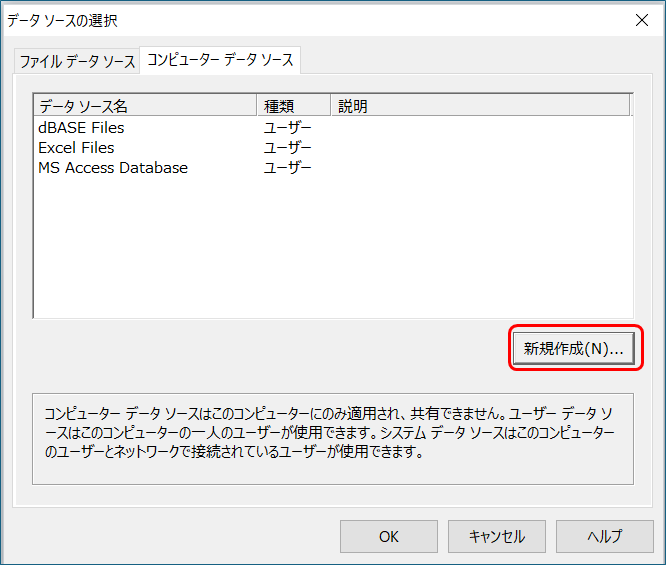
Task: Switch to the ファイル データ ソース tab
Action: point(77,62)
